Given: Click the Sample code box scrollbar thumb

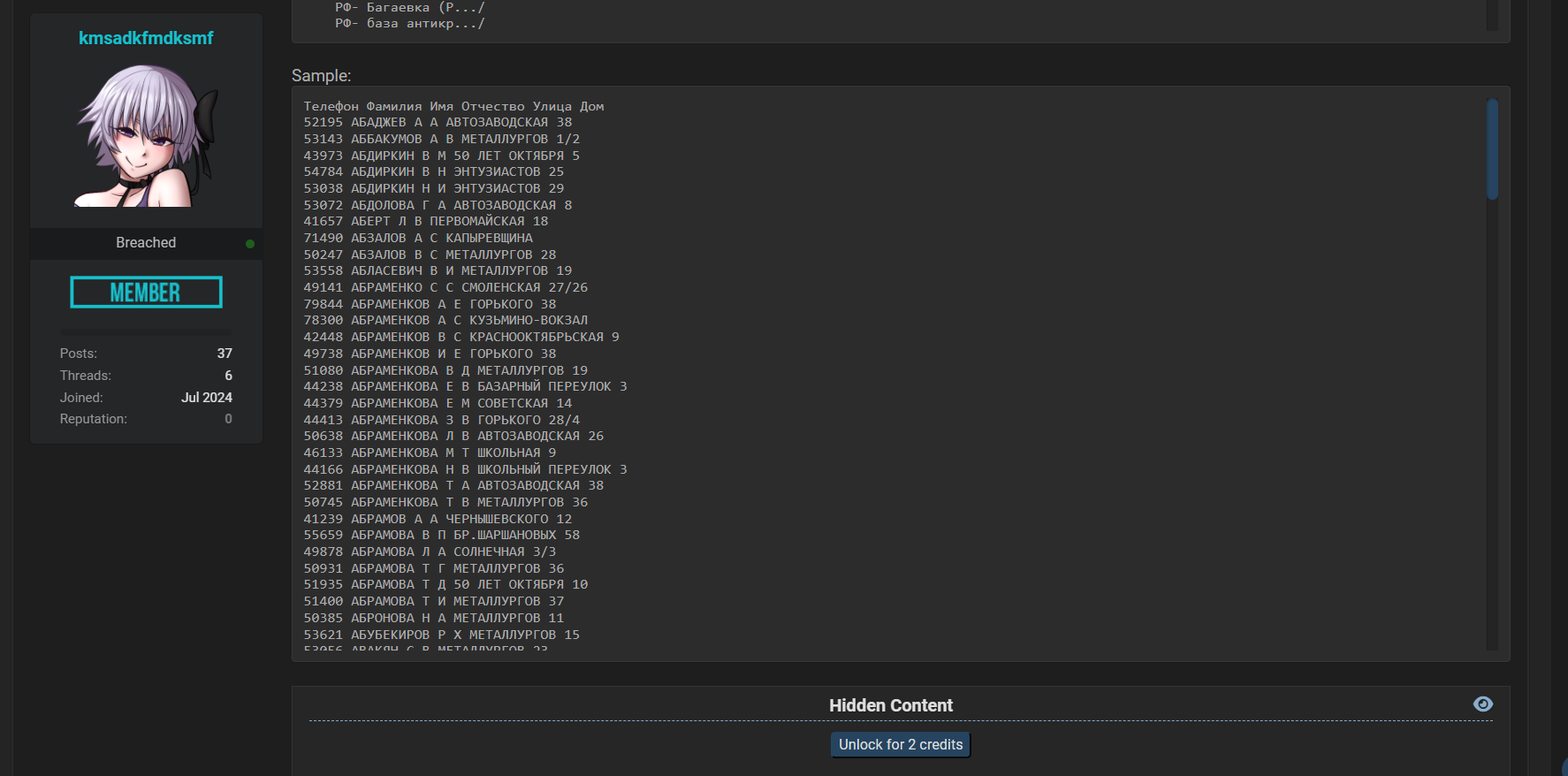Looking at the screenshot, I should pyautogui.click(x=1492, y=148).
